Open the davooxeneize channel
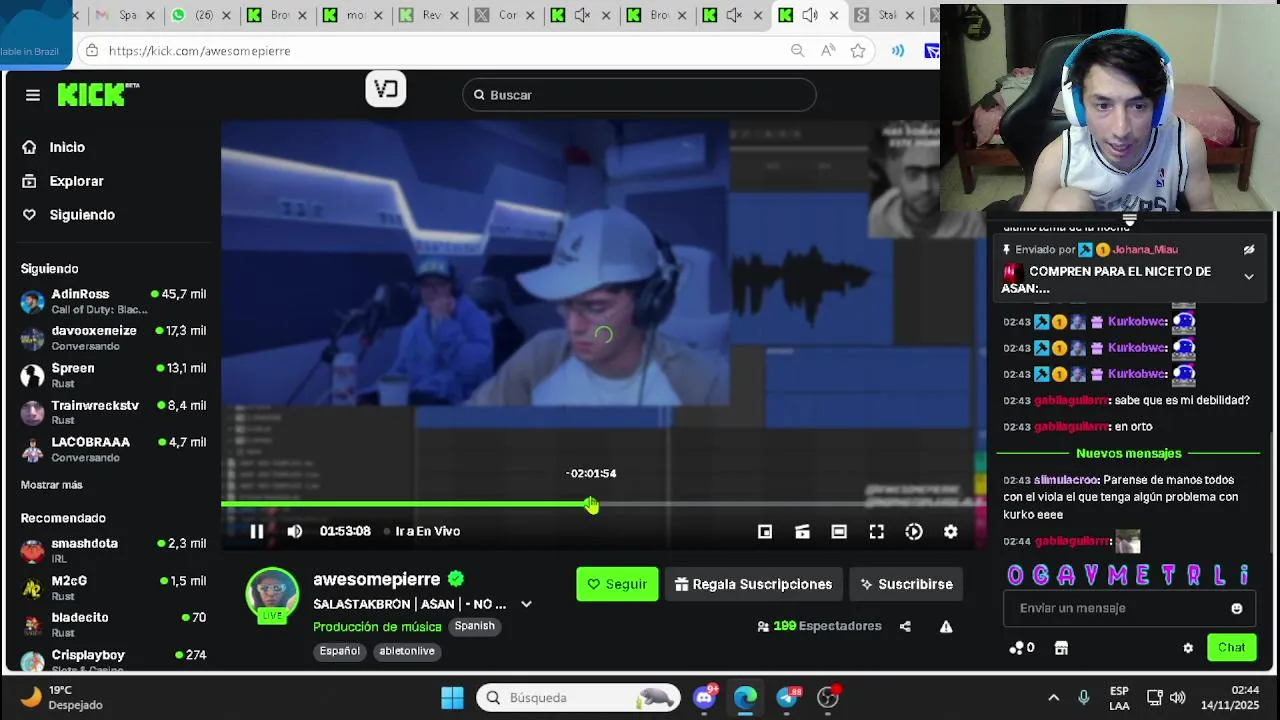The width and height of the screenshot is (1280, 720). (113, 338)
